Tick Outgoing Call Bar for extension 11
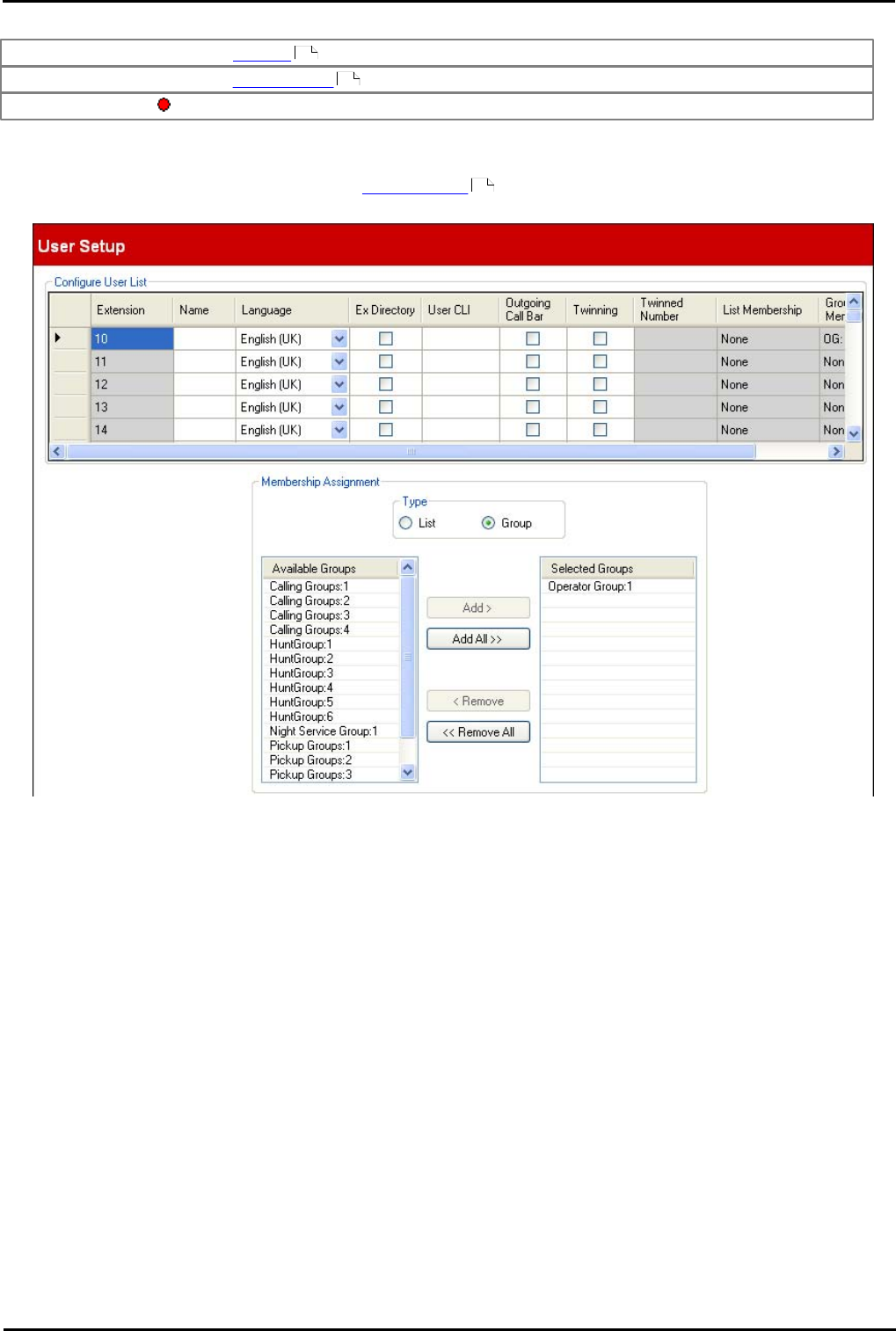896x1331 pixels. click(x=533, y=361)
